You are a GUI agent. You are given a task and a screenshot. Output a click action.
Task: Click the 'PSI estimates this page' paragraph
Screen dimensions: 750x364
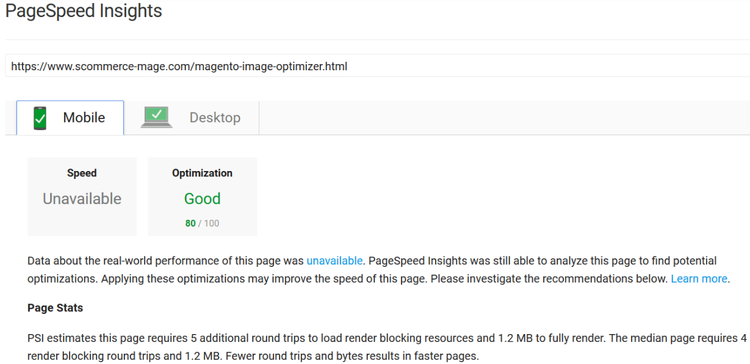coord(387,347)
